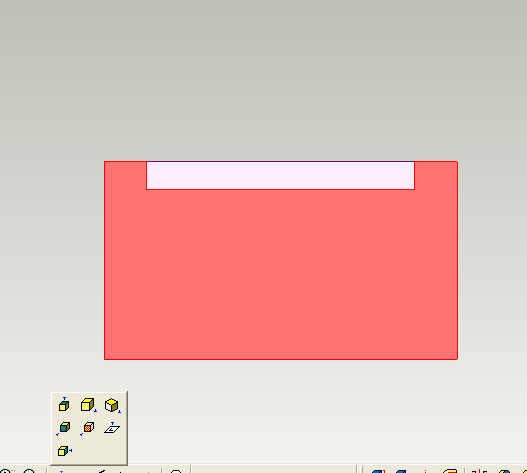Screen dimensions: 527x473
Task: Select the Top view cube icon
Action: point(64,405)
